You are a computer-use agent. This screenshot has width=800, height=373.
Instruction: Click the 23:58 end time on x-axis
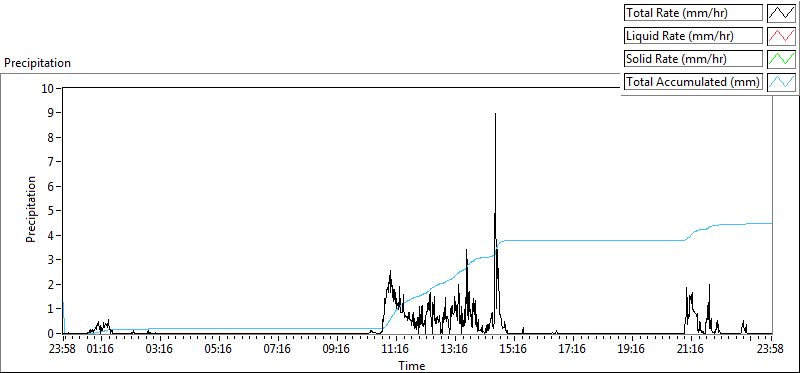click(x=771, y=349)
